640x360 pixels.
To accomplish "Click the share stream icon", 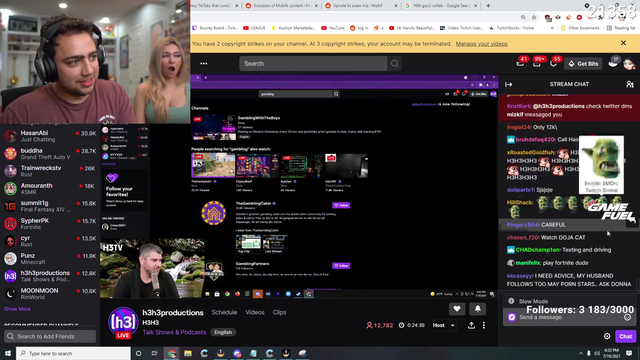I will click(x=471, y=325).
